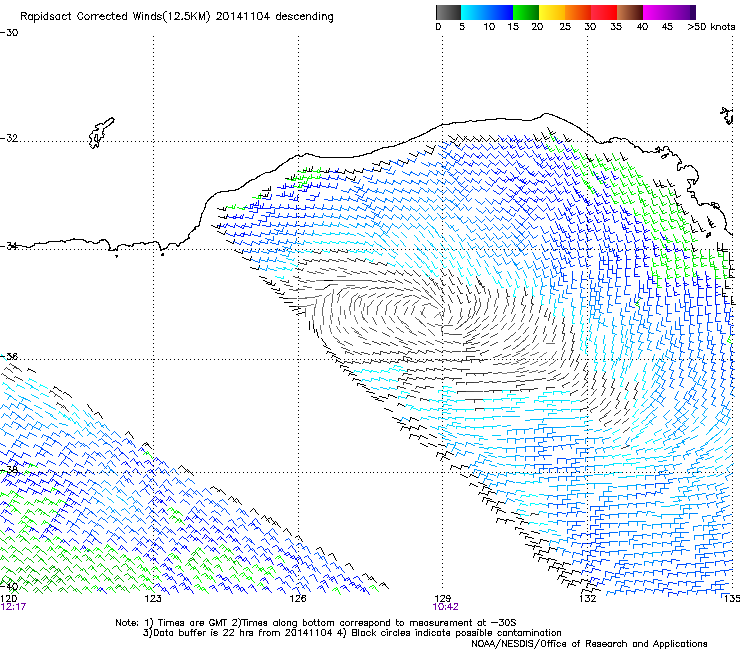Click the magenta-purple 40-50 knots color swatch
Viewport: 740px width, 650px height.
(669, 13)
